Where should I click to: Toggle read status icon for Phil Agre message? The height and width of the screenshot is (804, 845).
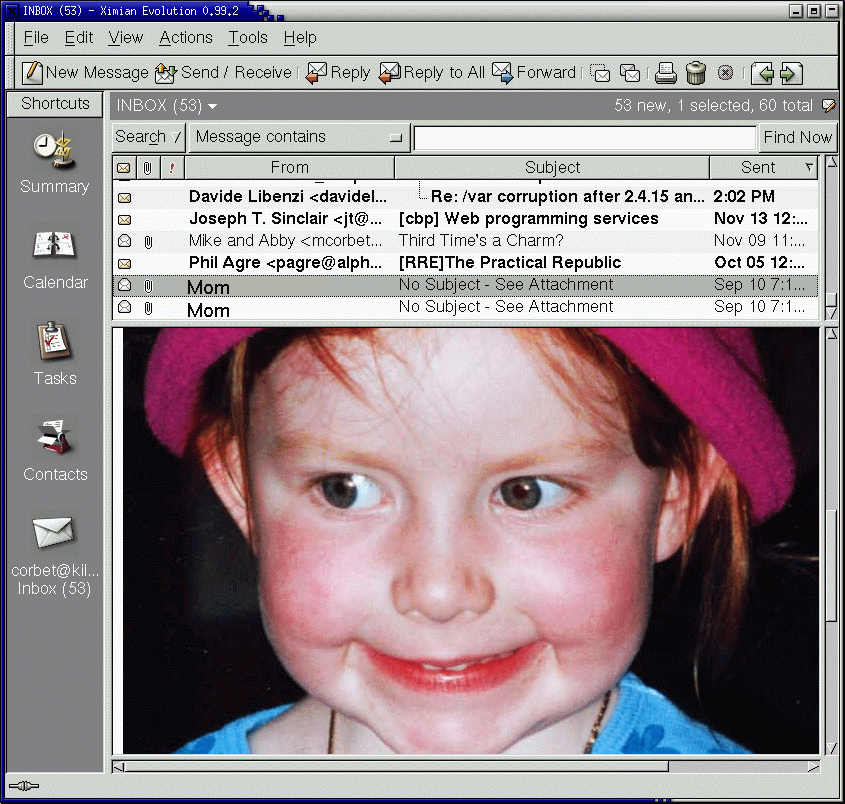pyautogui.click(x=125, y=263)
